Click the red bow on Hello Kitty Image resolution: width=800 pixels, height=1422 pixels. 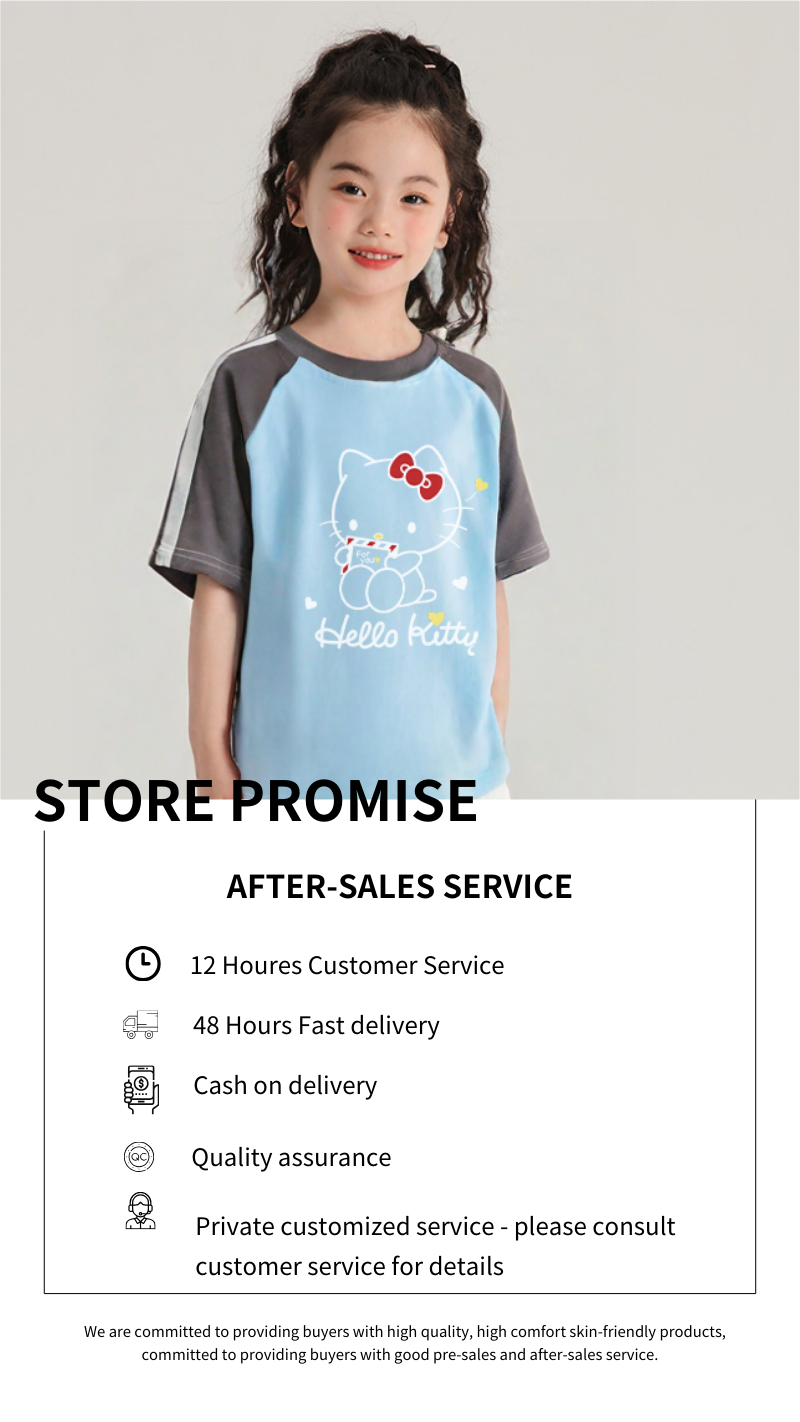pos(416,476)
